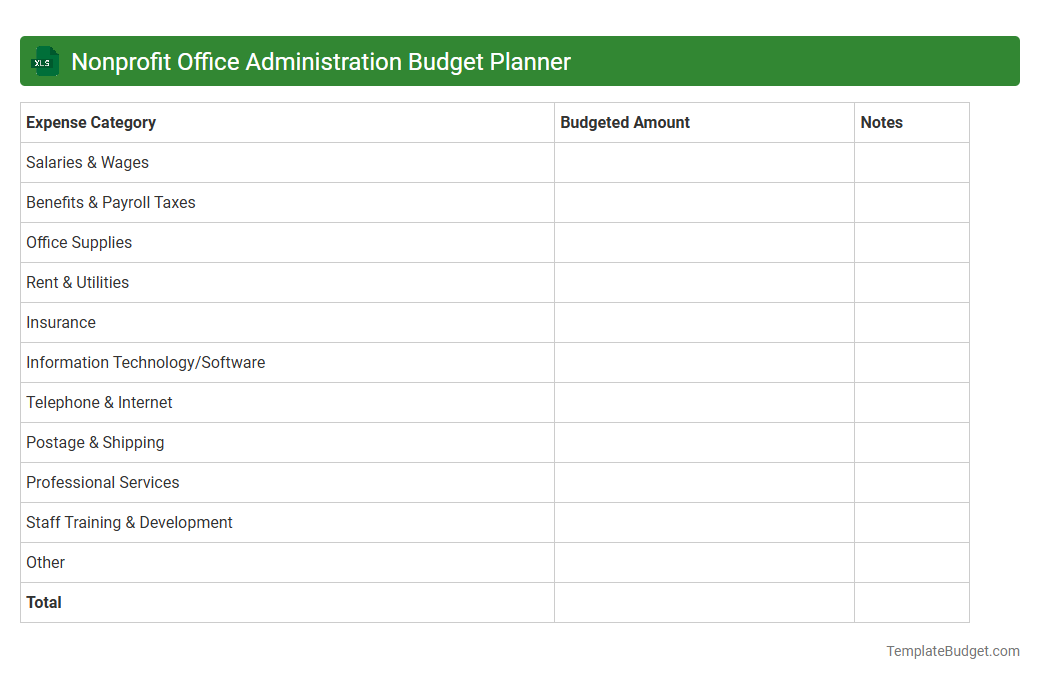Select the Total row label
Image resolution: width=1040 pixels, height=680 pixels.
tap(44, 602)
